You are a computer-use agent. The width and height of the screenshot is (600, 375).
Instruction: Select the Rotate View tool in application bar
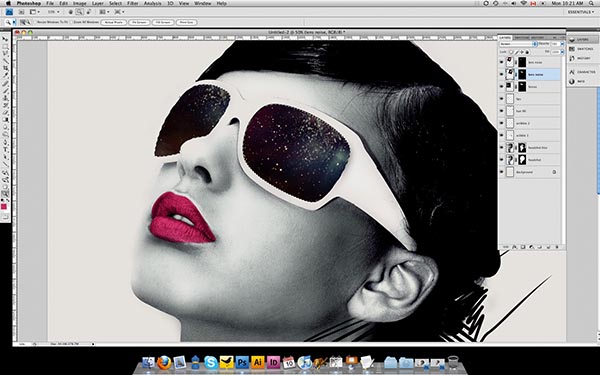point(89,12)
